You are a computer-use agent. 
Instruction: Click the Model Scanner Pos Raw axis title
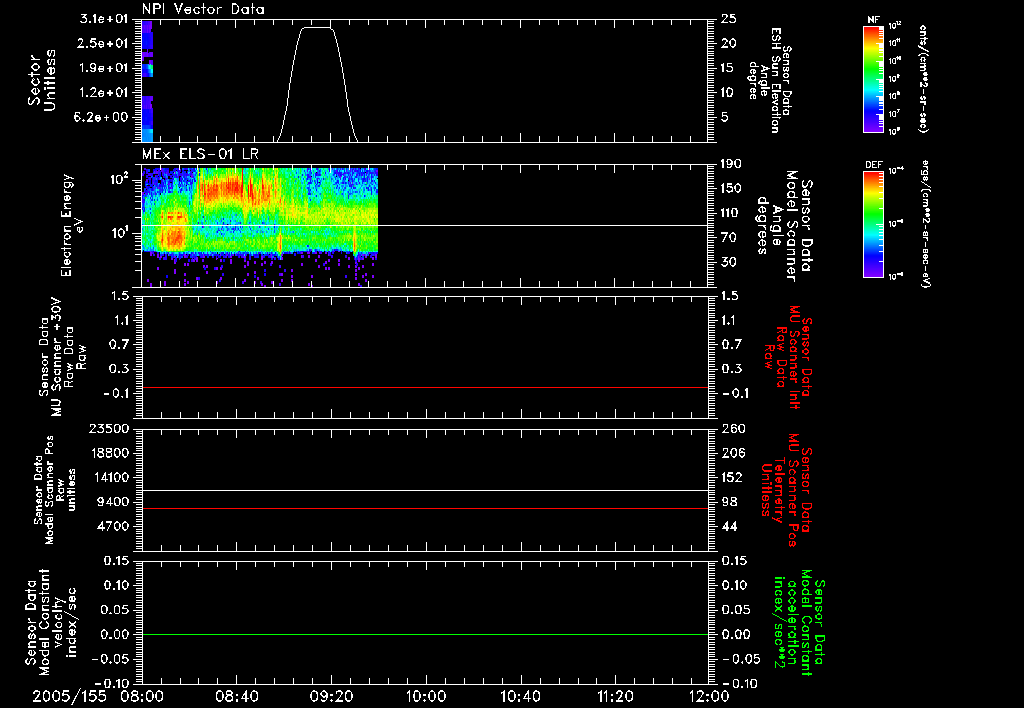(54, 491)
